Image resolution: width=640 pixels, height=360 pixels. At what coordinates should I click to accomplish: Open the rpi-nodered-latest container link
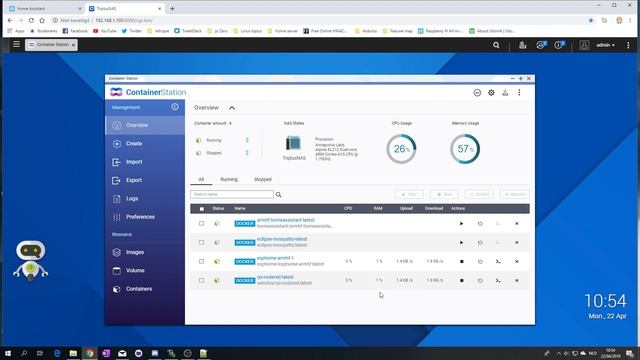pyautogui.click(x=275, y=277)
